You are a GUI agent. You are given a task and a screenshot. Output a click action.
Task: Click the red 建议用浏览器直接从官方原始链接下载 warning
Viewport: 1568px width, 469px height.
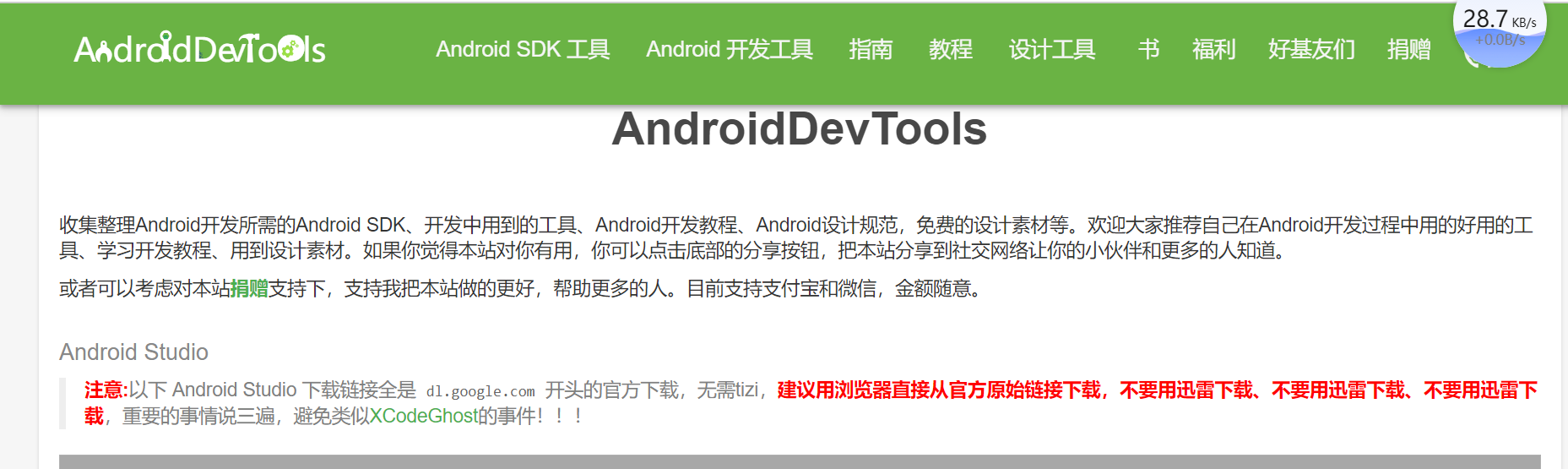(938, 390)
